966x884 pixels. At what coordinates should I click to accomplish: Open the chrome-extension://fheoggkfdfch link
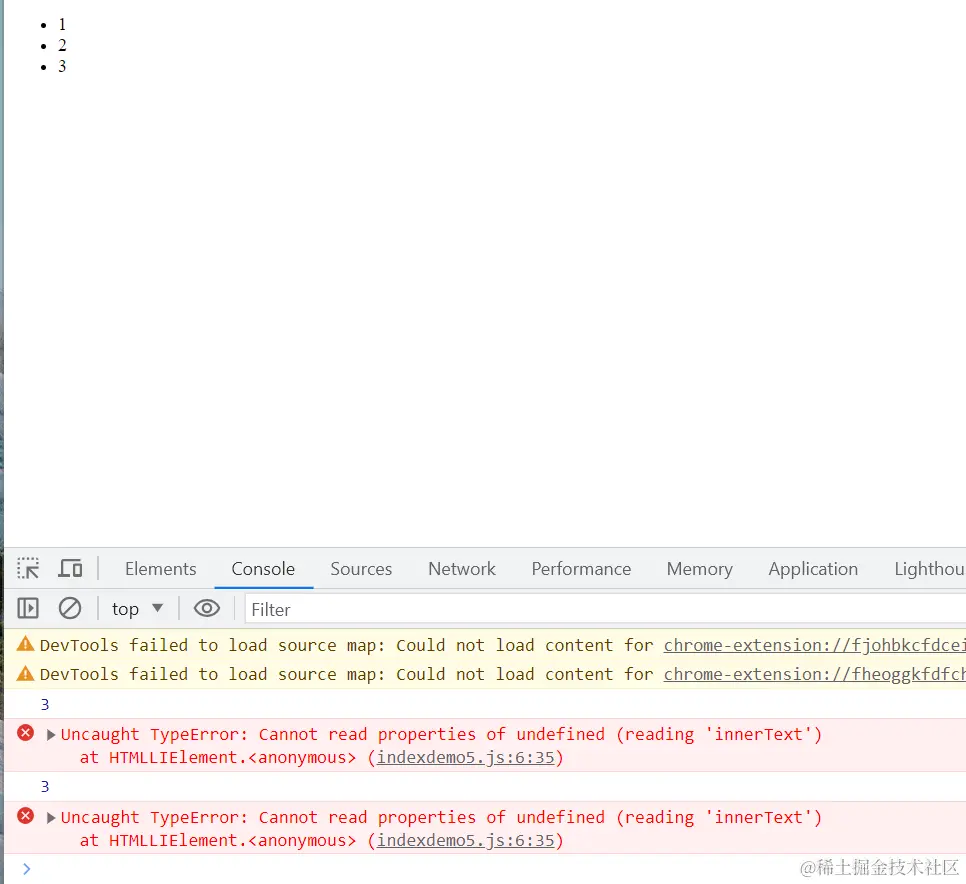click(x=814, y=674)
